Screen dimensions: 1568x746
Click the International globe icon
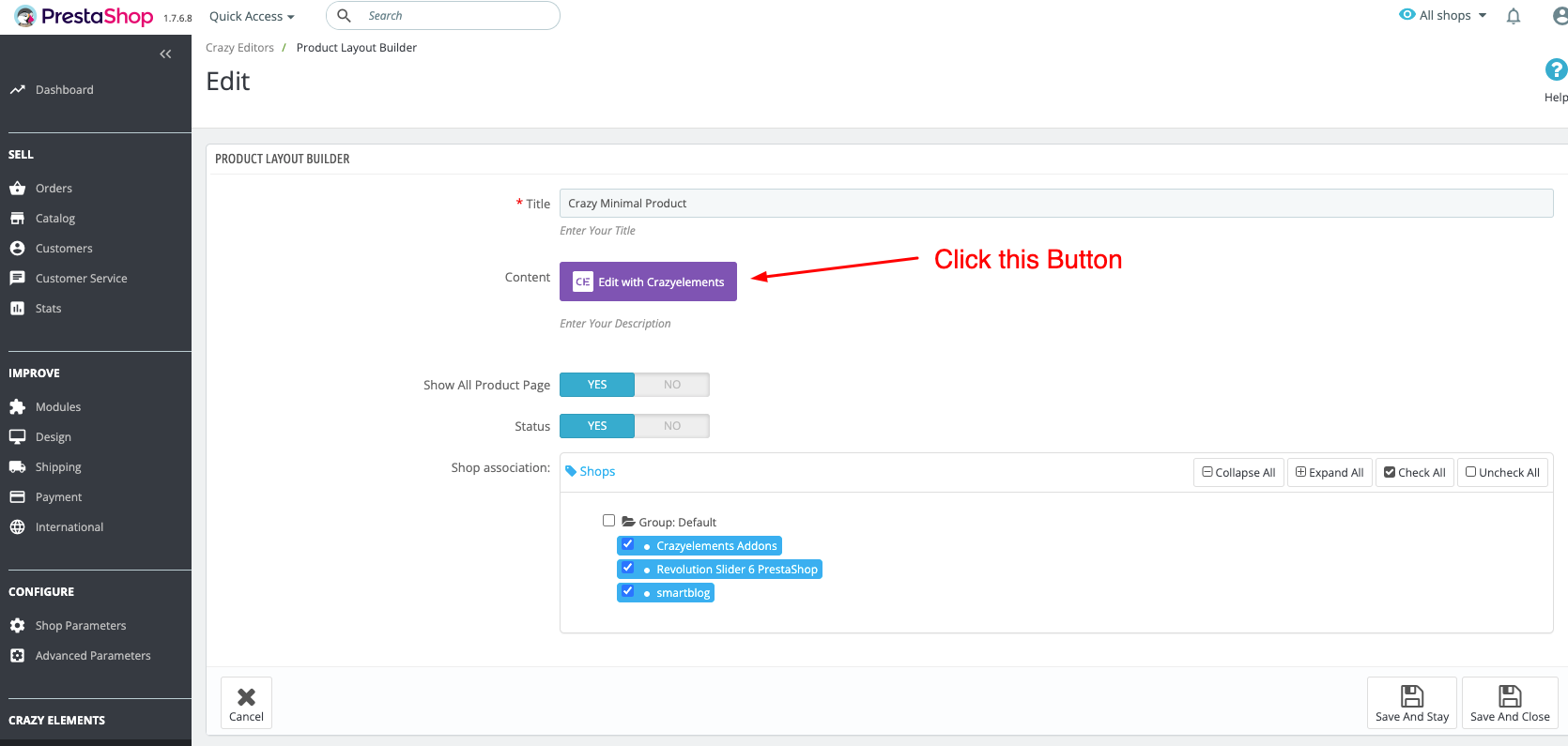[17, 527]
